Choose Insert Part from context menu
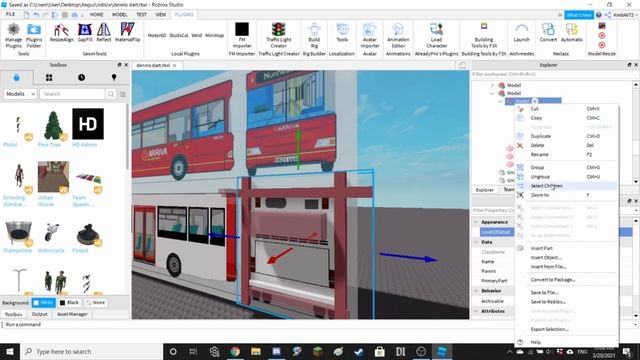 pos(567,248)
